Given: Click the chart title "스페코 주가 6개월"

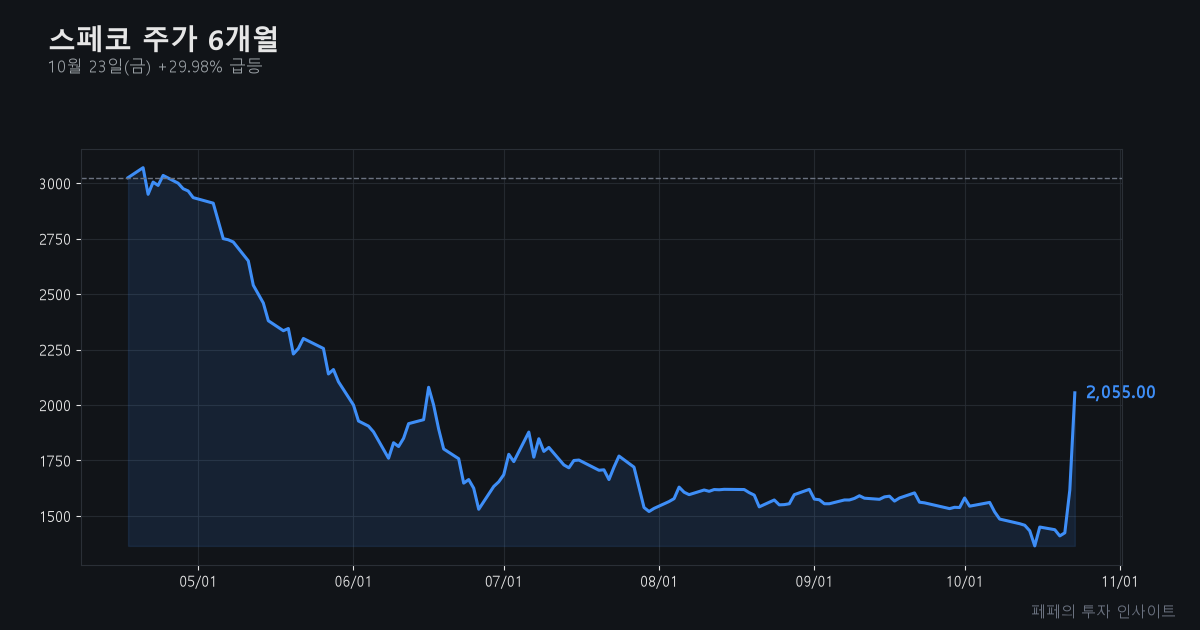Looking at the screenshot, I should 163,39.
